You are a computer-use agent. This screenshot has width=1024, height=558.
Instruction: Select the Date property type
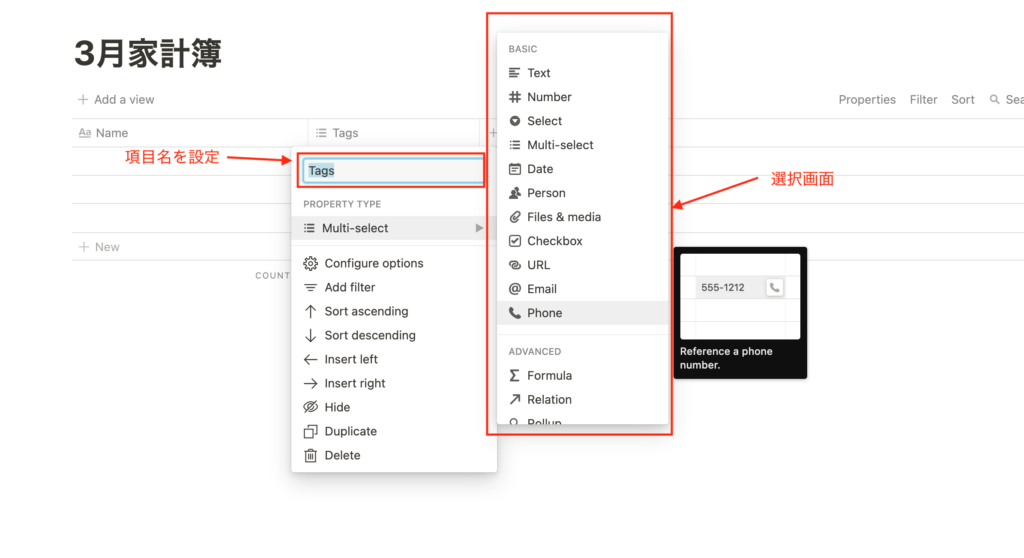582,169
